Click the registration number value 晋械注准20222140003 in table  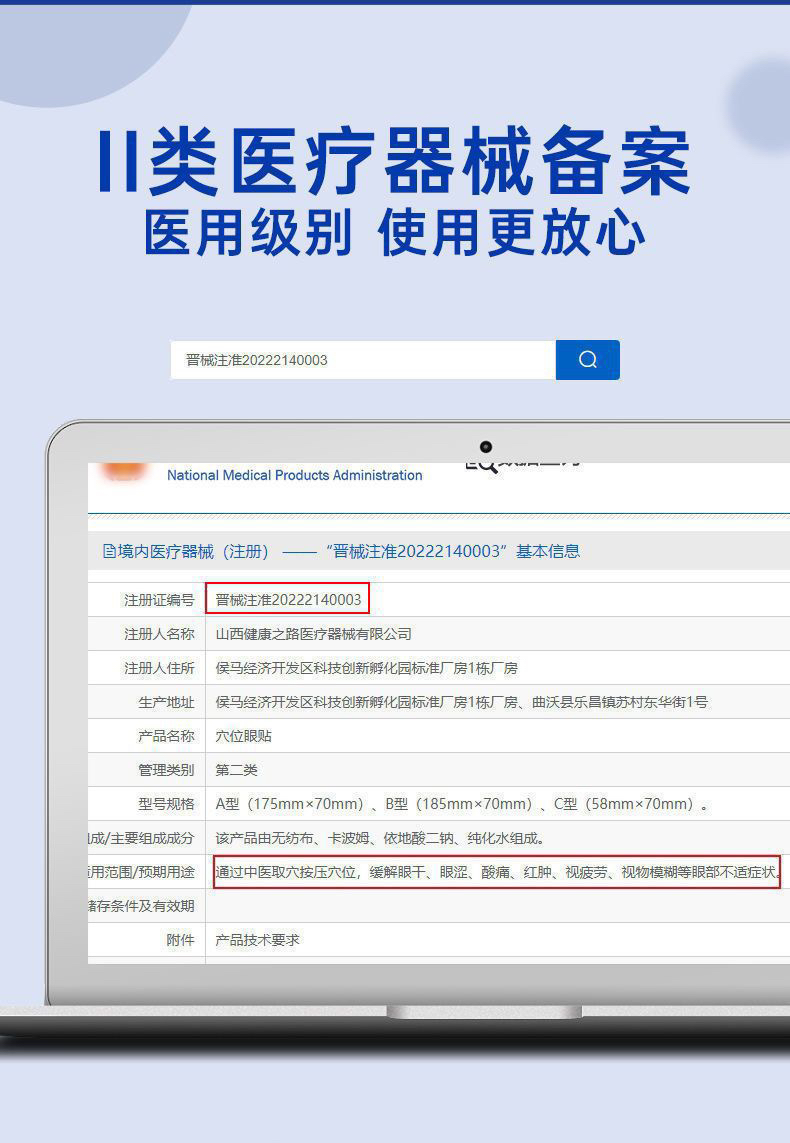coord(288,599)
